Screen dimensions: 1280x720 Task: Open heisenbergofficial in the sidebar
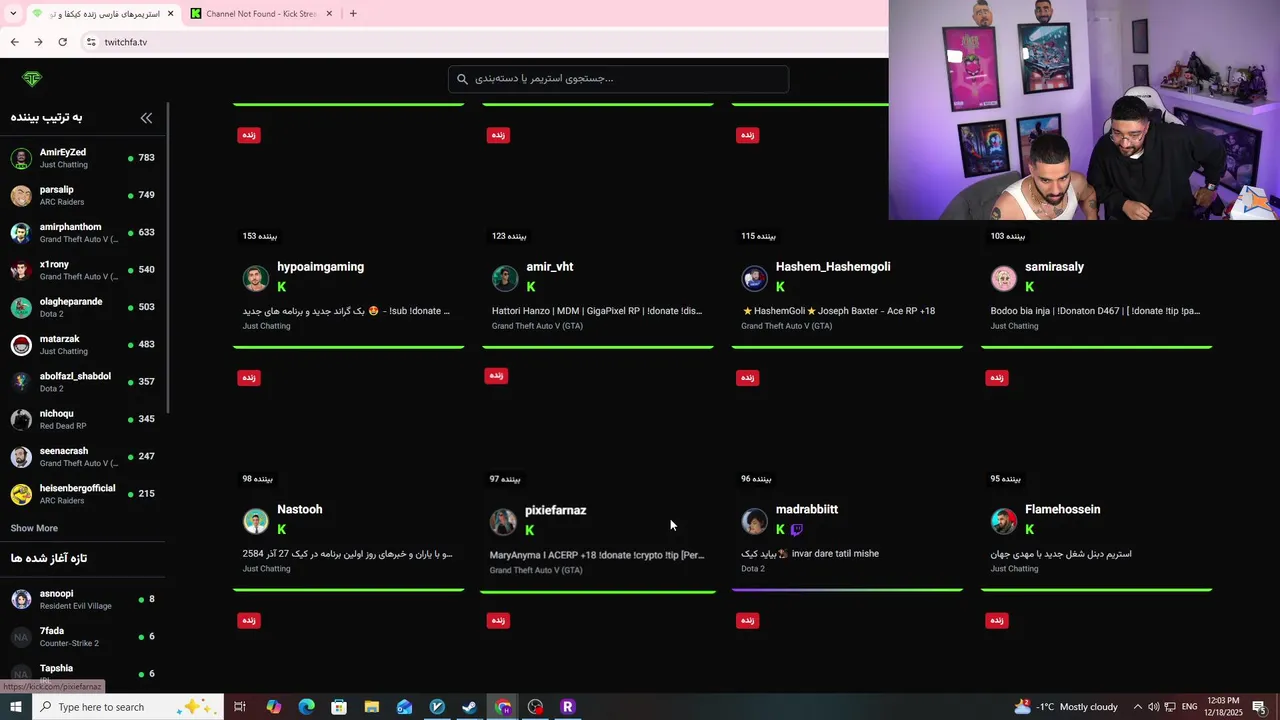pyautogui.click(x=83, y=494)
